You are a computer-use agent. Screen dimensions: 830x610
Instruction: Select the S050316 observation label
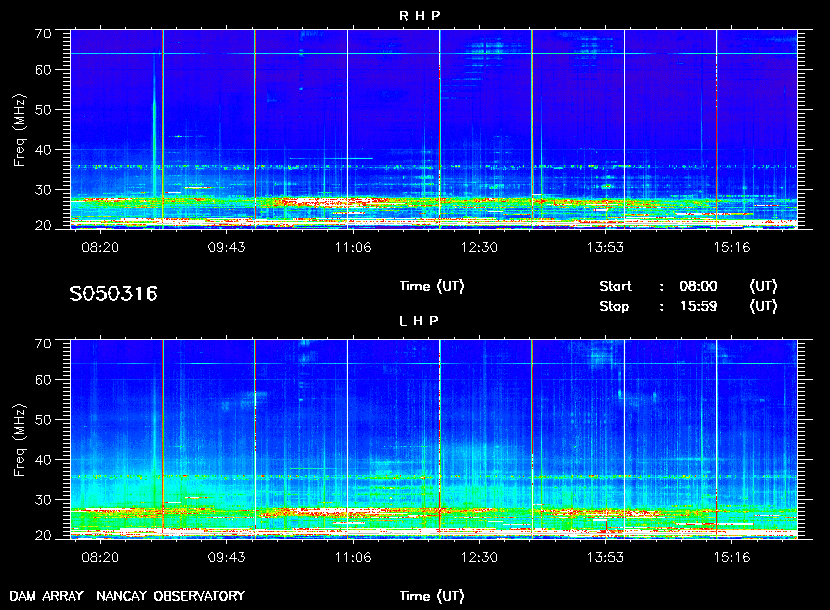click(113, 294)
